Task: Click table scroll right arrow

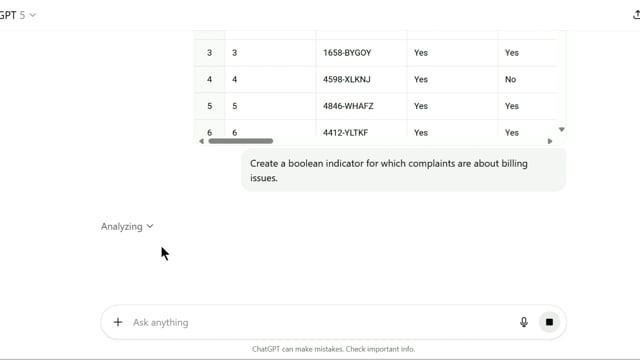Action: [550, 141]
